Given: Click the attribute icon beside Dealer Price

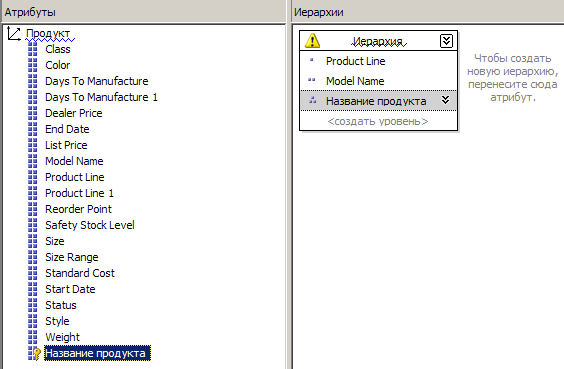Looking at the screenshot, I should (33, 113).
